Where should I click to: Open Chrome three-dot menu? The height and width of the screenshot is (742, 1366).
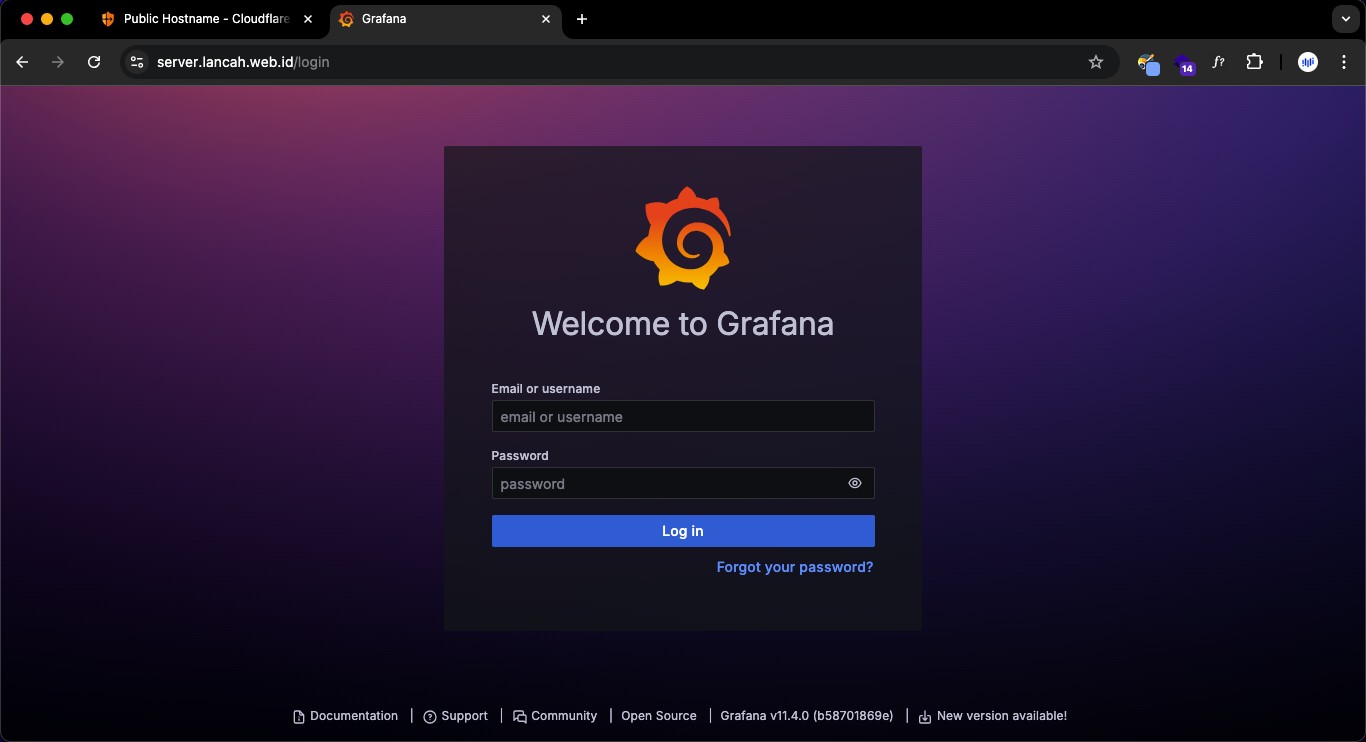pos(1343,62)
